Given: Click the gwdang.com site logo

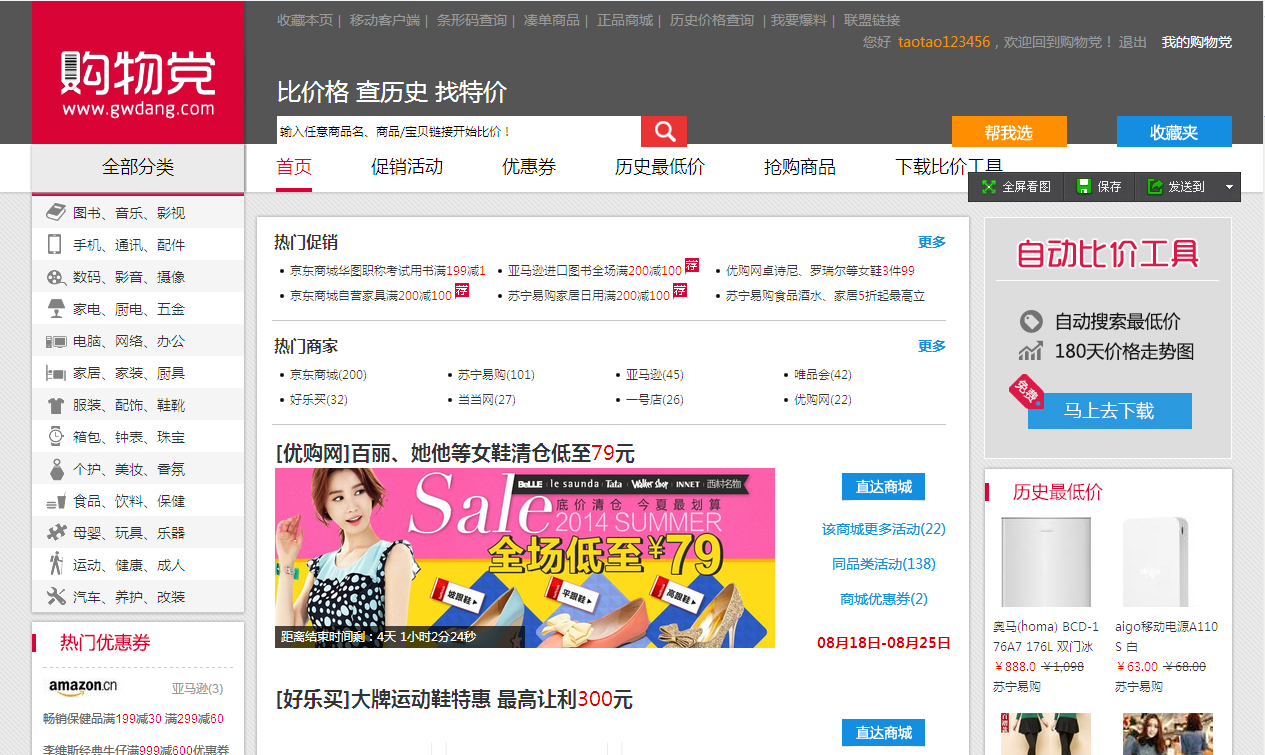Looking at the screenshot, I should 138,82.
